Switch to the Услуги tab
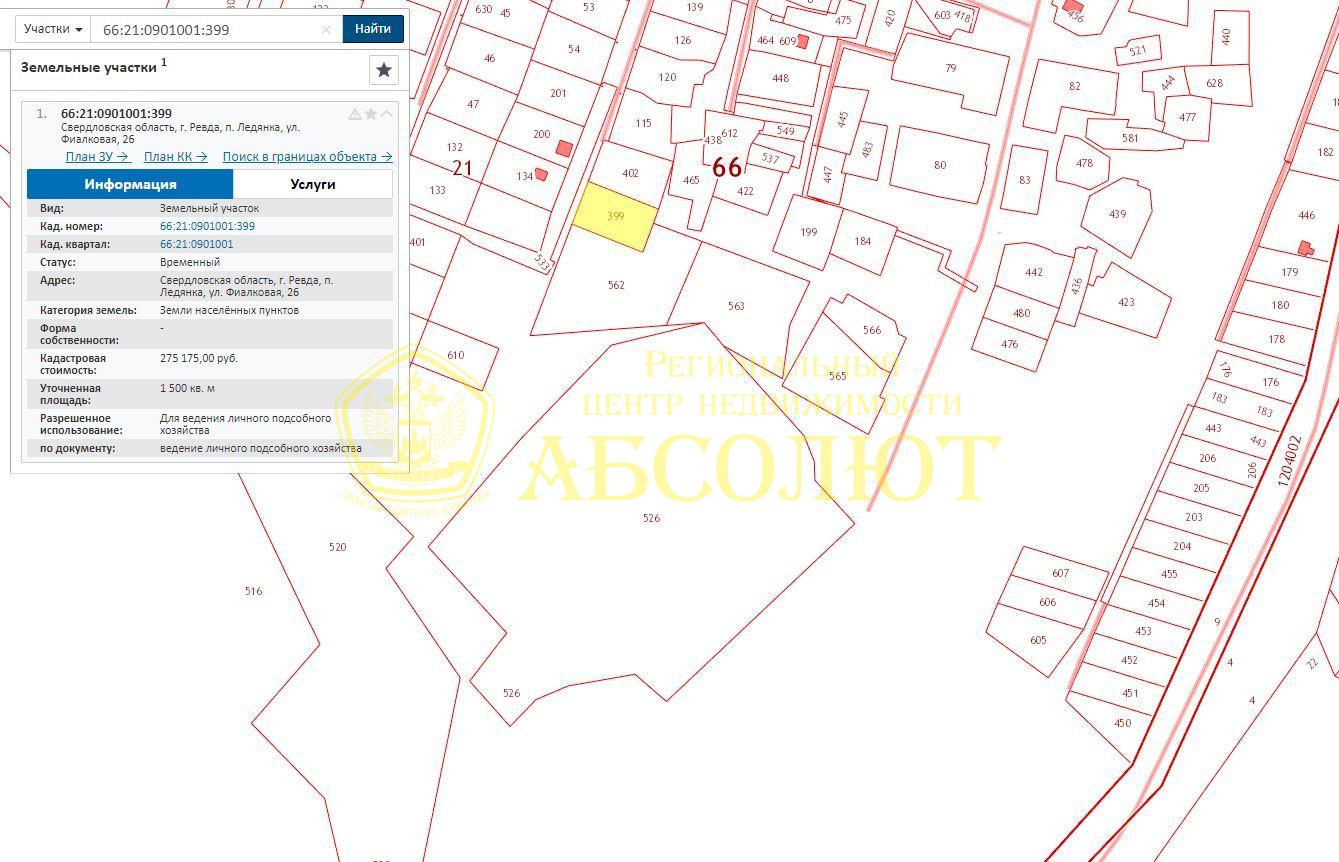Screen dimensions: 1339x862 click(x=313, y=184)
